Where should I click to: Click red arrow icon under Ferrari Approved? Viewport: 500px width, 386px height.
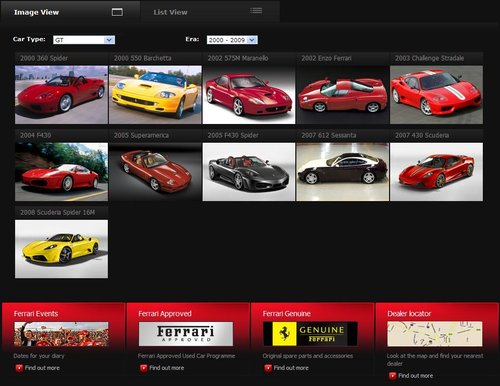click(143, 368)
